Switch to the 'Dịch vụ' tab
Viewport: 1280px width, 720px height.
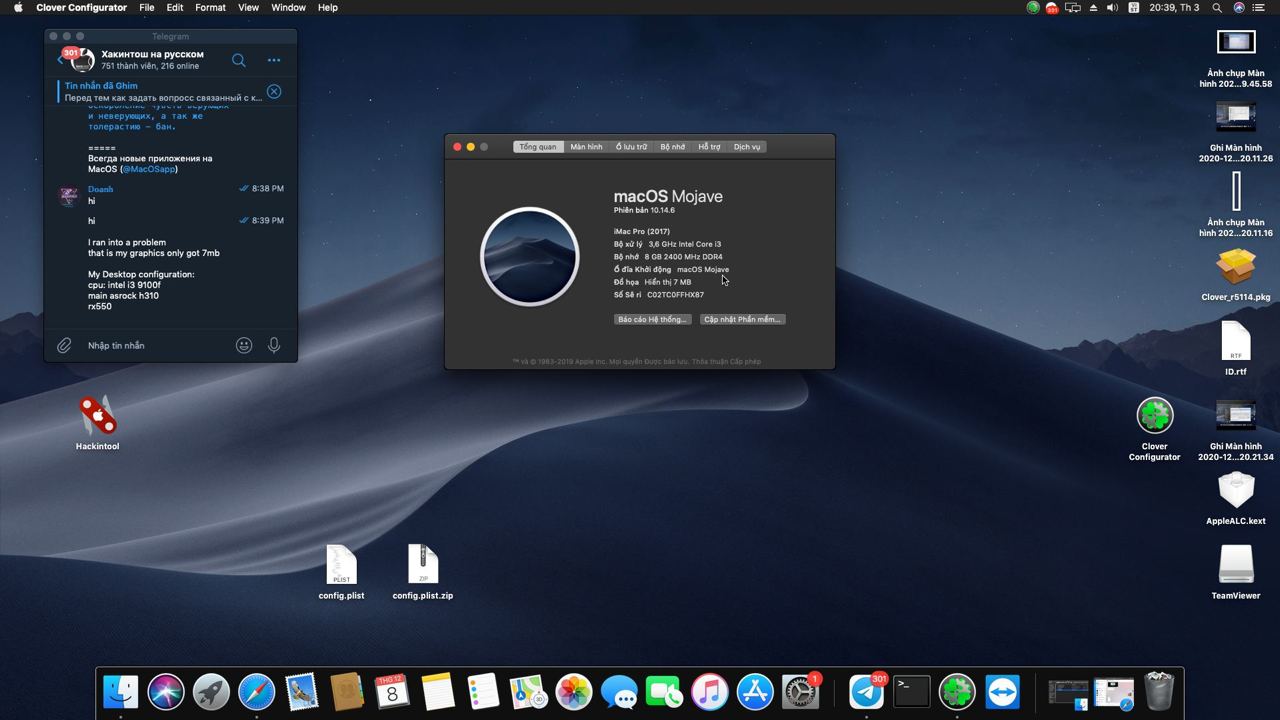(747, 147)
